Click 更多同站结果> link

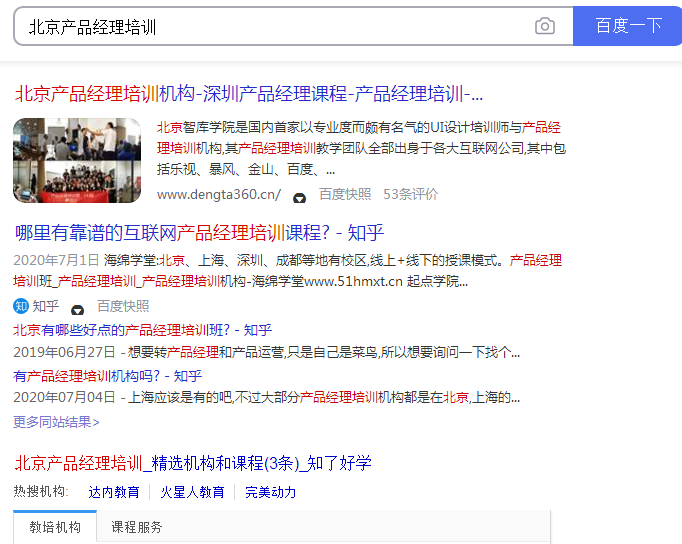tap(56, 422)
